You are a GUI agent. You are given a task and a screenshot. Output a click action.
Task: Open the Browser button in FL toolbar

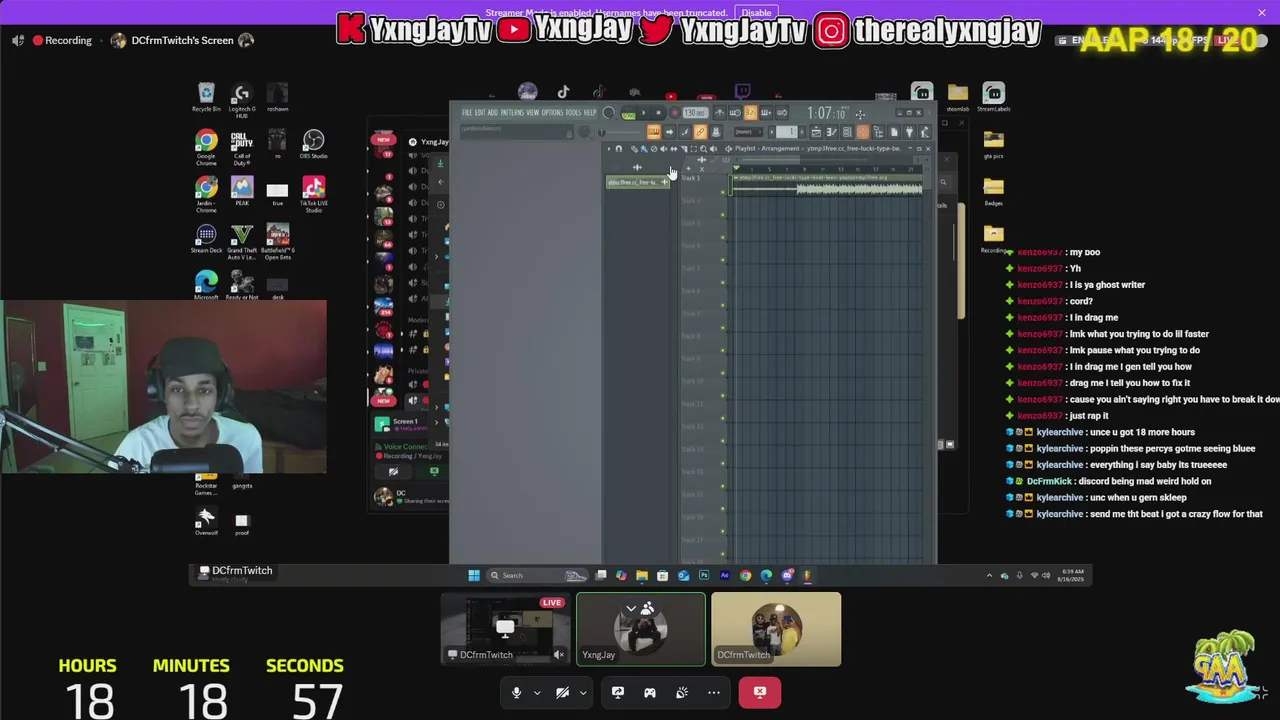[x=879, y=132]
